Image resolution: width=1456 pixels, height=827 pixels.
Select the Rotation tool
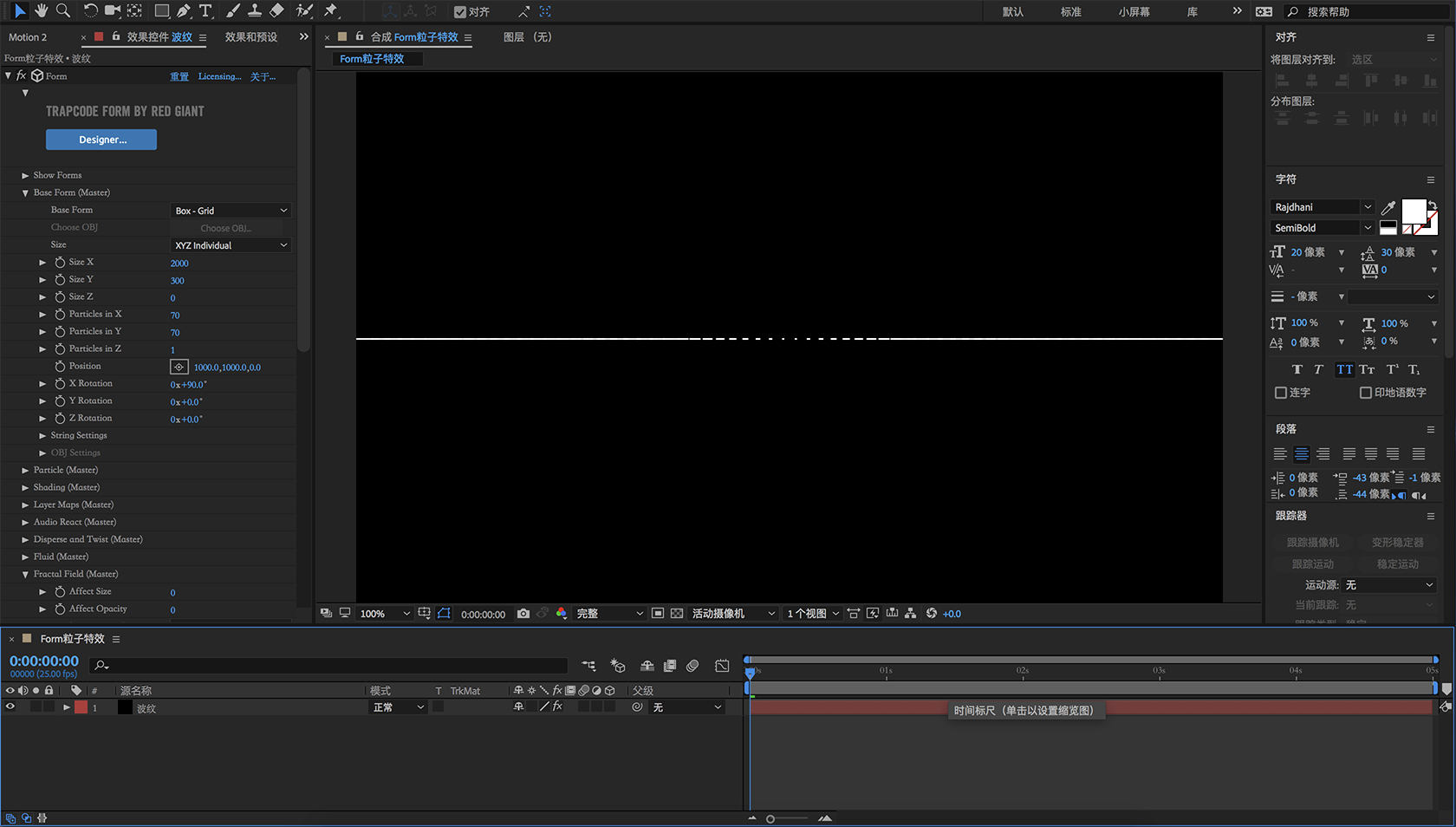pyautogui.click(x=90, y=11)
